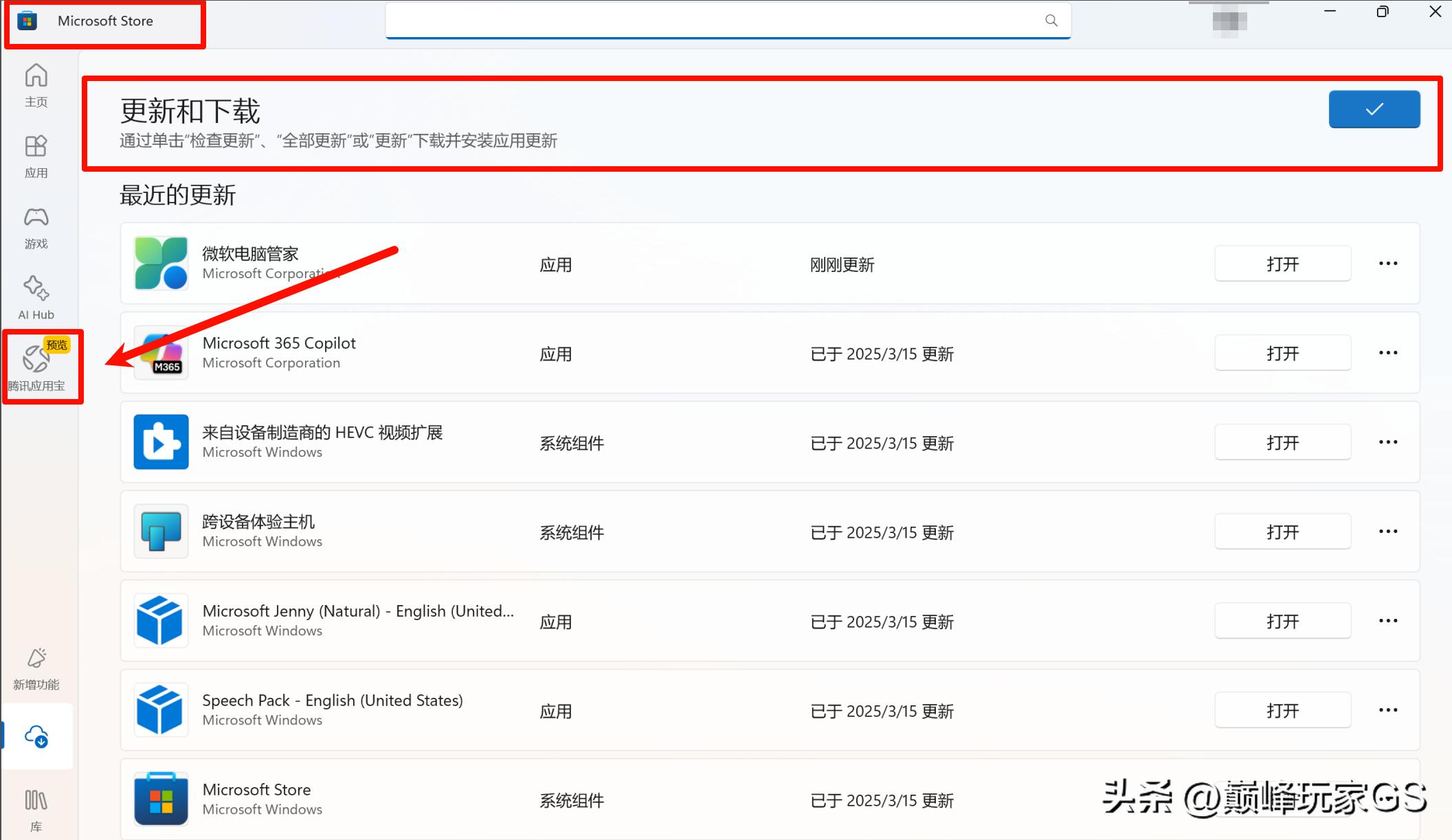Click the Microsoft Jenny app thumbnail
1452x840 pixels.
pos(161,621)
